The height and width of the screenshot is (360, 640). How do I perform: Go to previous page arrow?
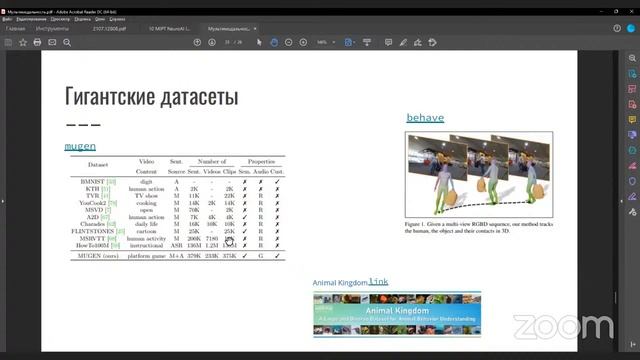(x=197, y=42)
